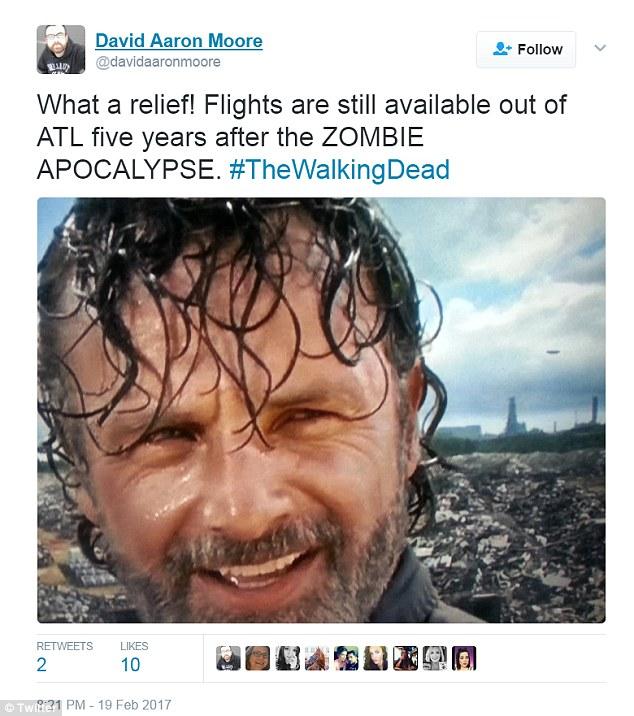
Task: Open the black-and-white blonde woman liker avatar
Action: 435,658
